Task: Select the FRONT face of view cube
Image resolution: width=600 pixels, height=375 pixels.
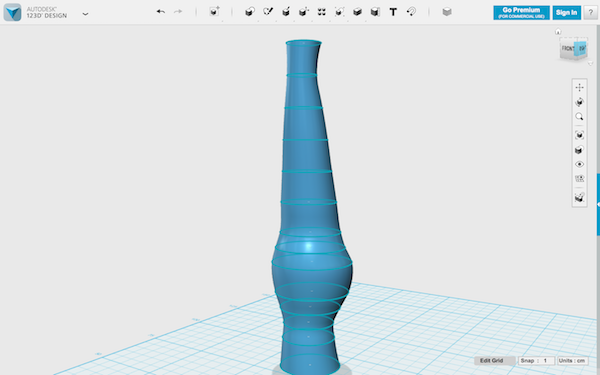Action: click(x=567, y=48)
